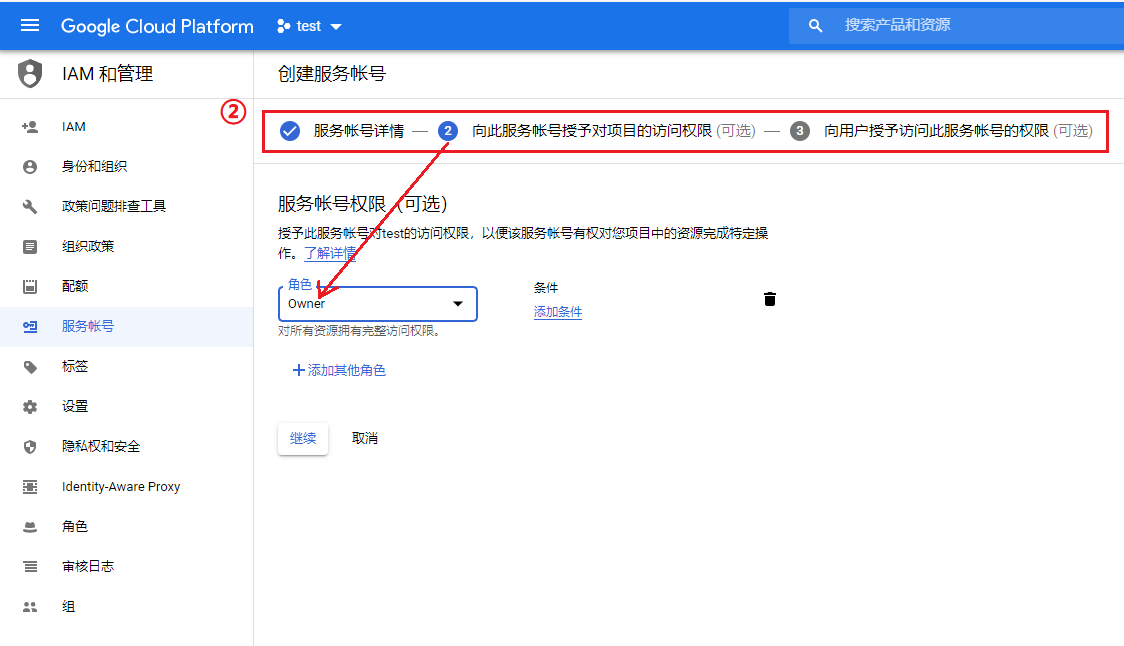Jump to step 3 of the wizard
The image size is (1124, 646).
[799, 130]
